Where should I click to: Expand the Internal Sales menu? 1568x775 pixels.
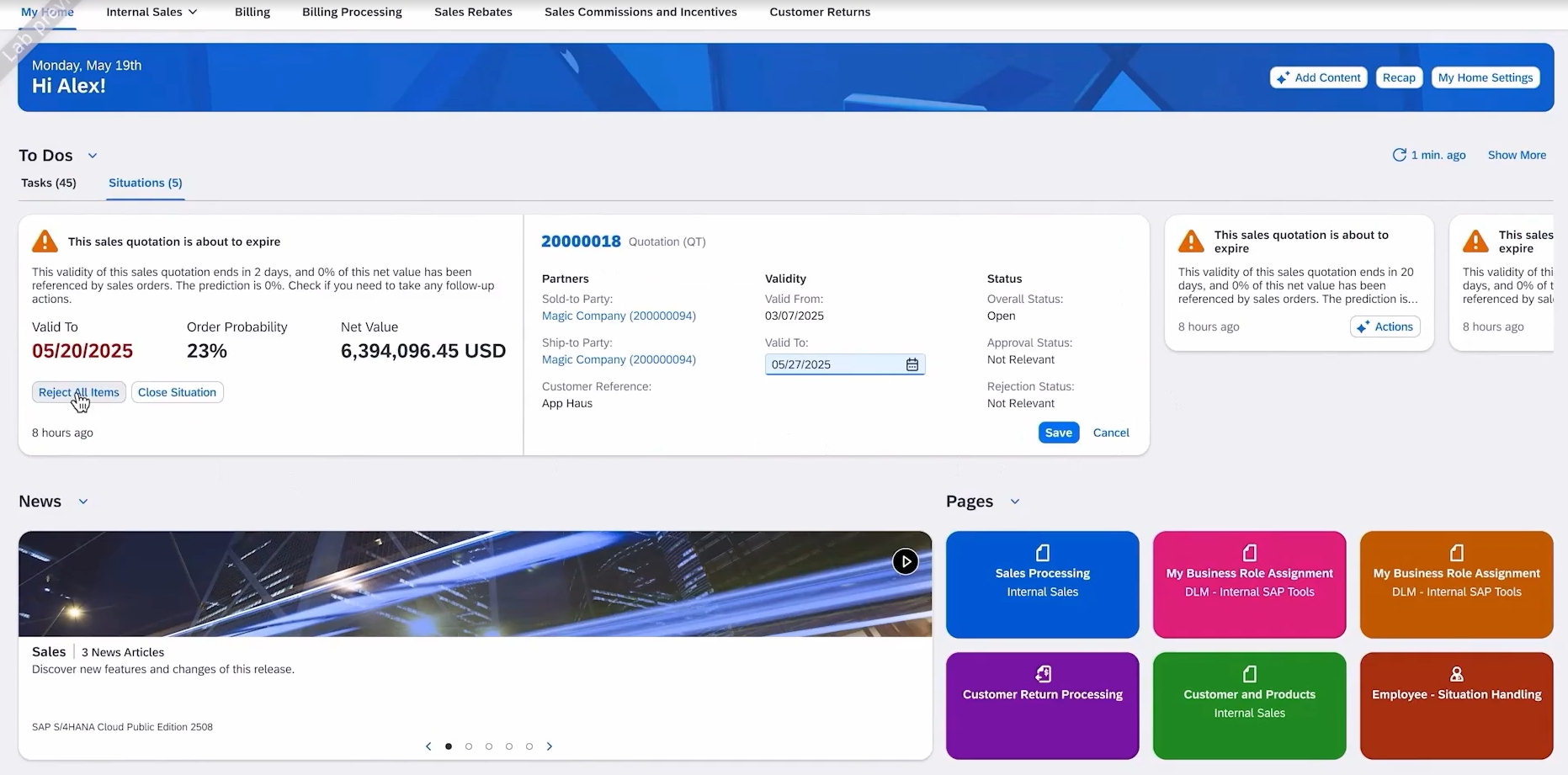(151, 12)
